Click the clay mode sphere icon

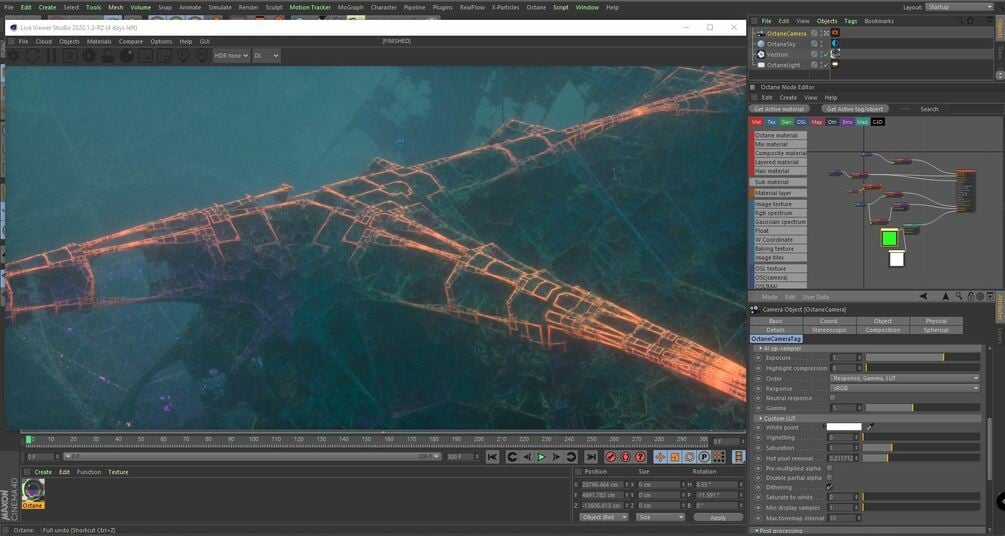tap(127, 56)
